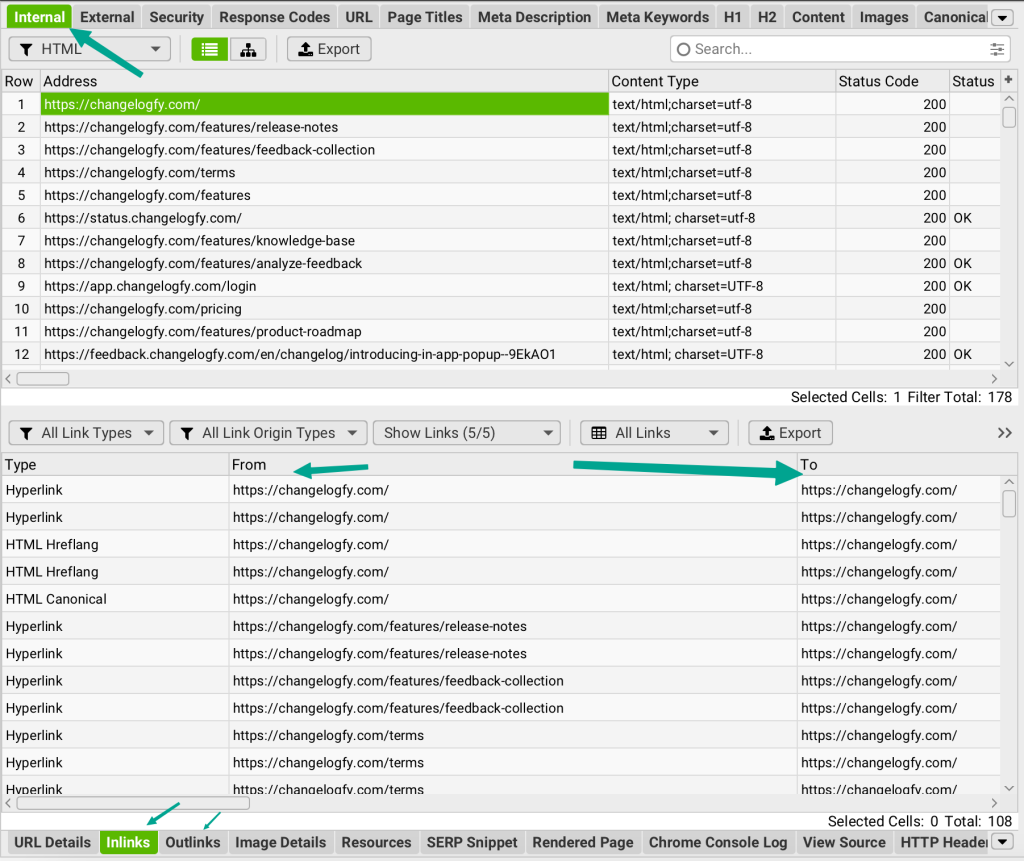
Task: Click the lower pane Export button
Action: pos(790,433)
